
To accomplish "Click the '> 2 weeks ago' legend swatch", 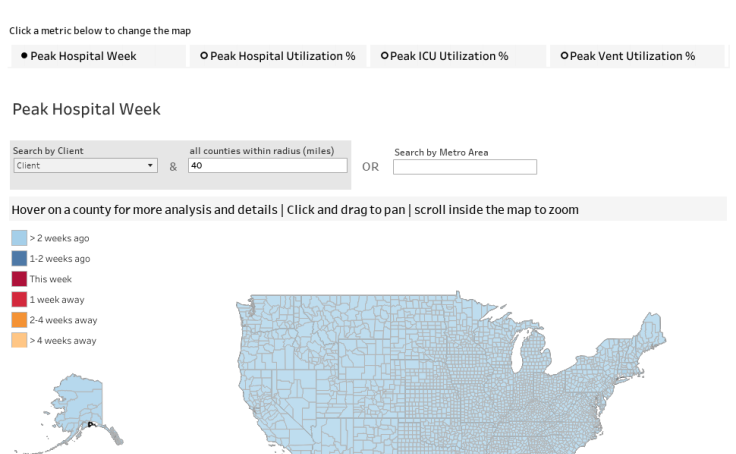I will (x=19, y=238).
